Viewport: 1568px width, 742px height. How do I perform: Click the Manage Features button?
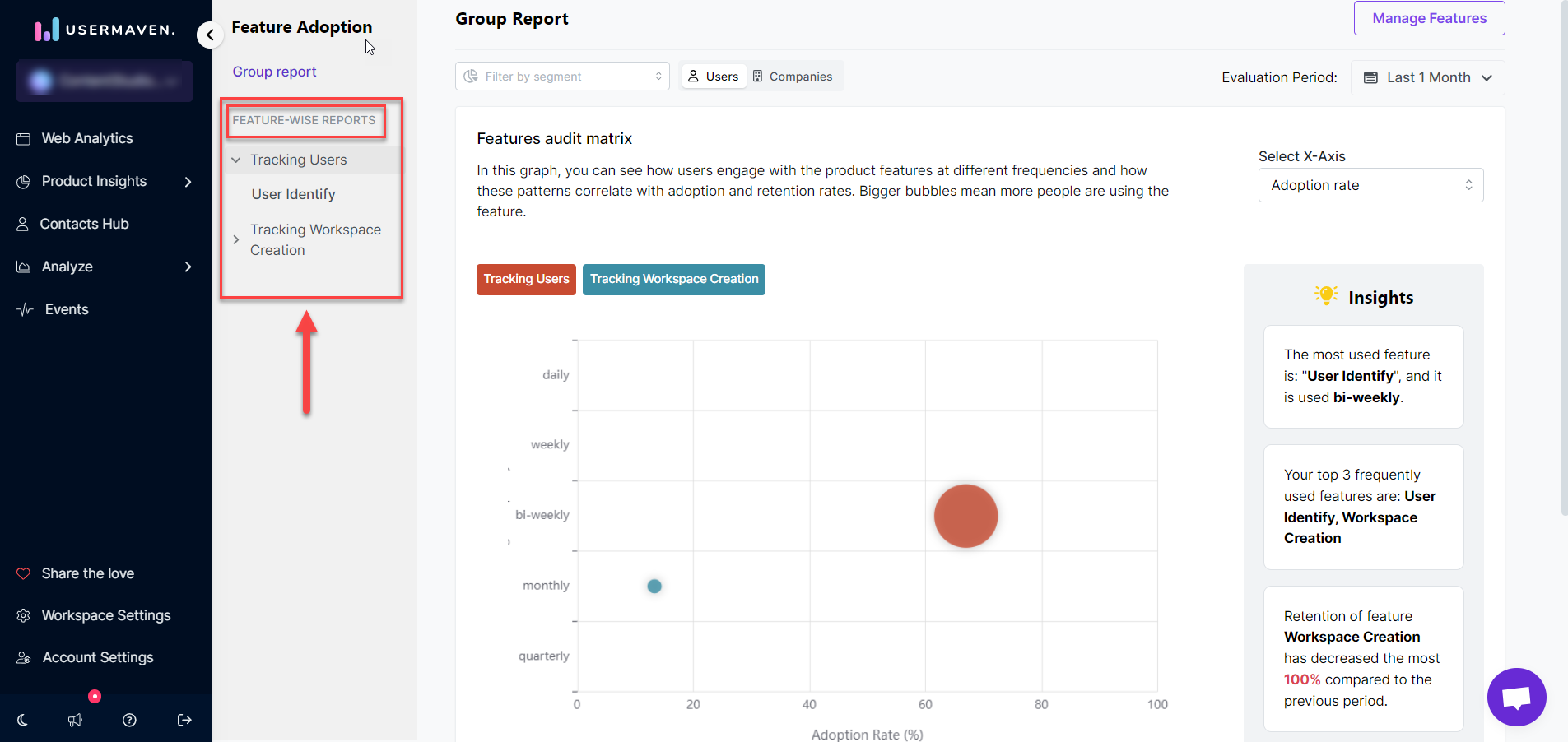tap(1428, 18)
